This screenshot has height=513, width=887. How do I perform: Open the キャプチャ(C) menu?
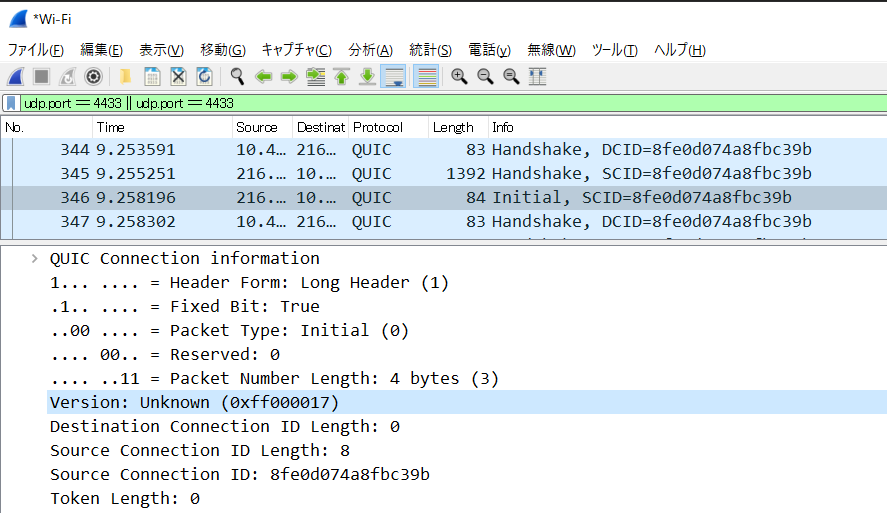296,50
